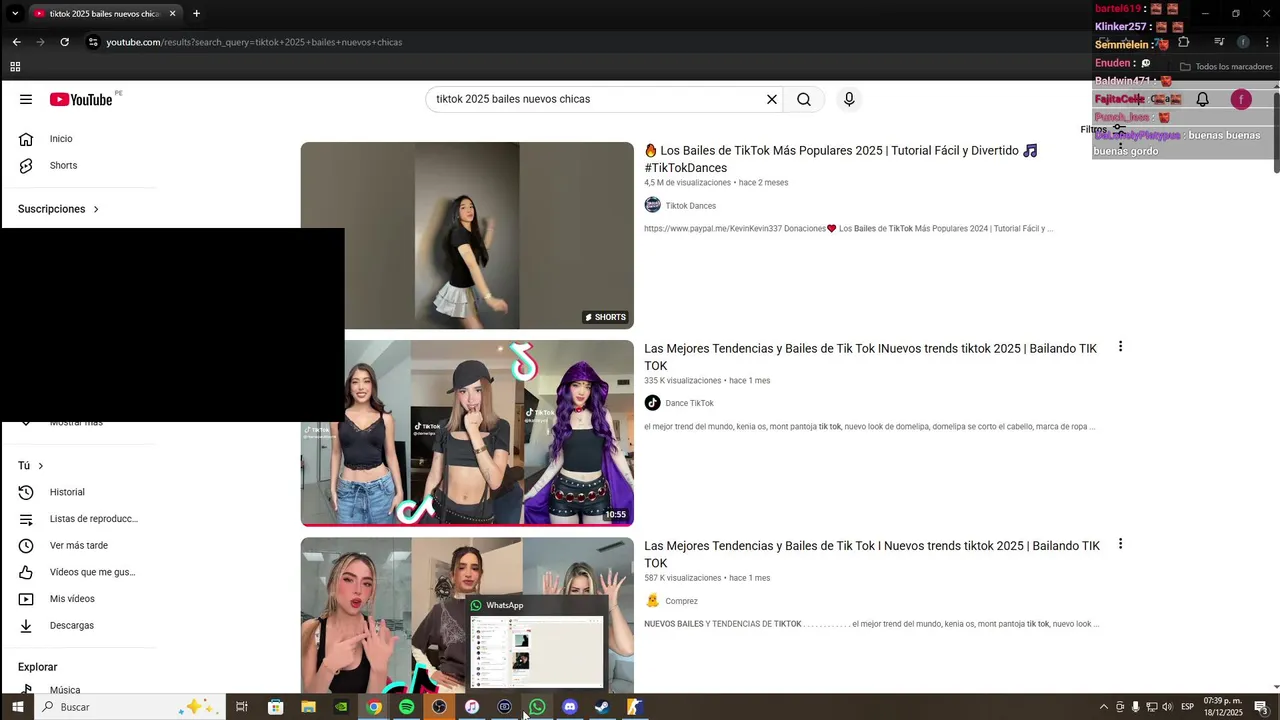Open Todos los marcadores folder

[1226, 67]
